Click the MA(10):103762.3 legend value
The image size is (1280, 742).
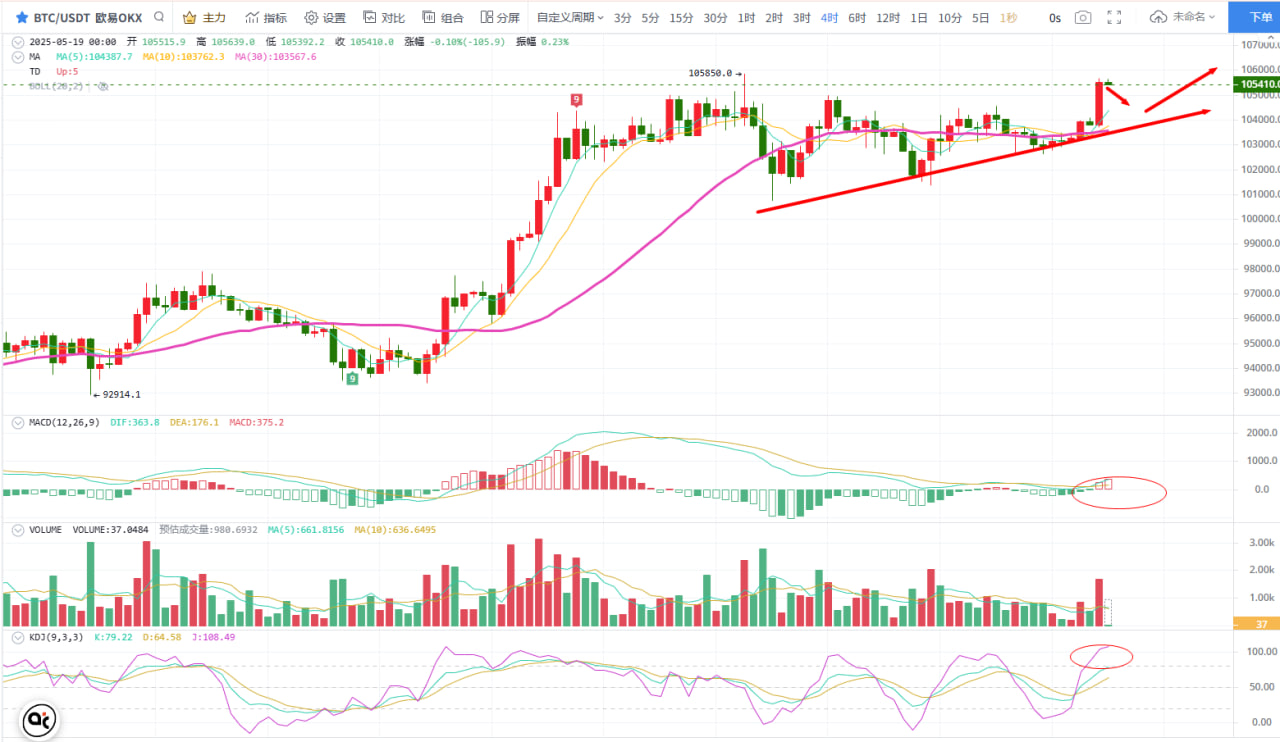coord(185,57)
